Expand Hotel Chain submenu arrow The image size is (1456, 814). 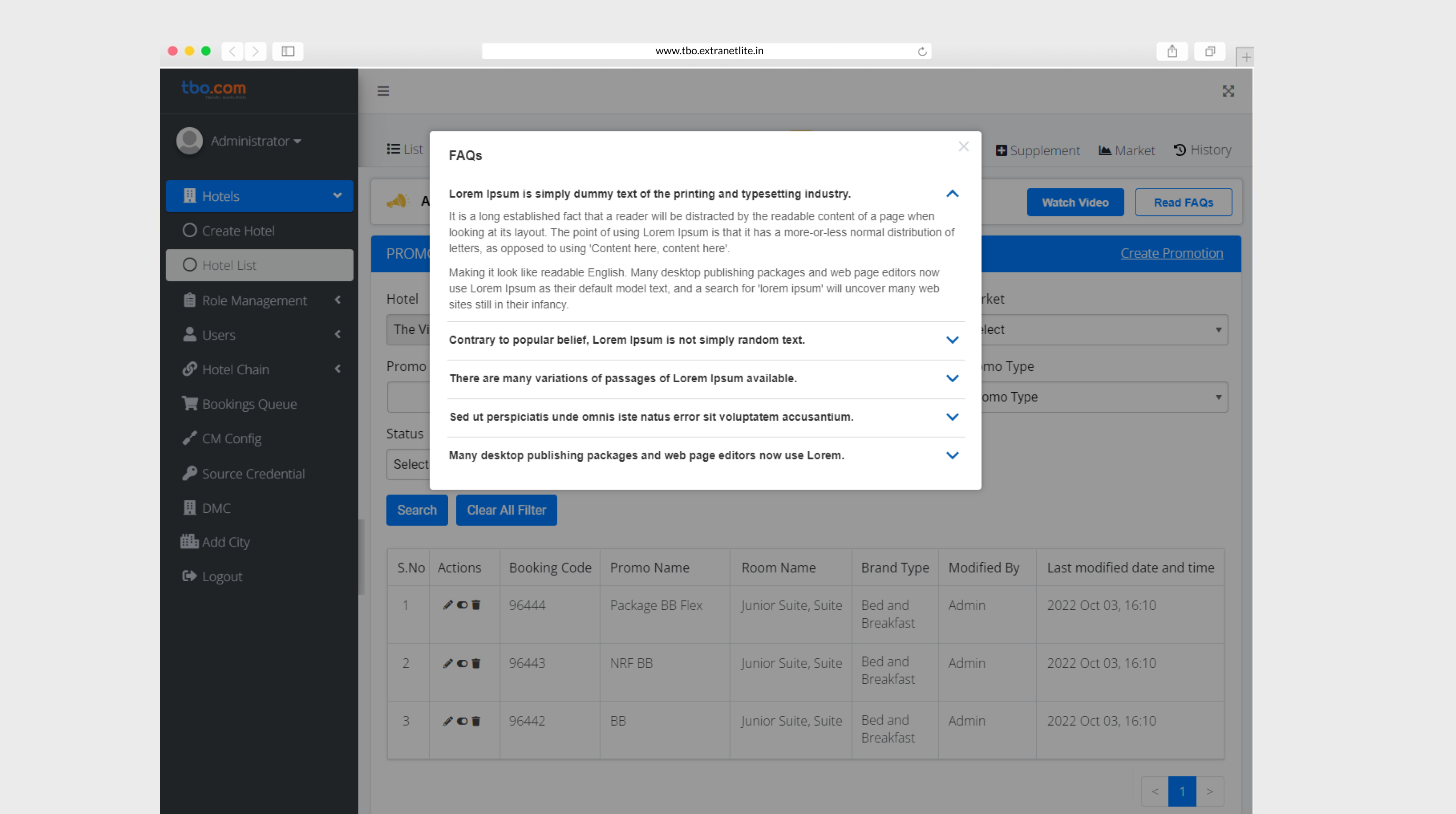(x=338, y=369)
